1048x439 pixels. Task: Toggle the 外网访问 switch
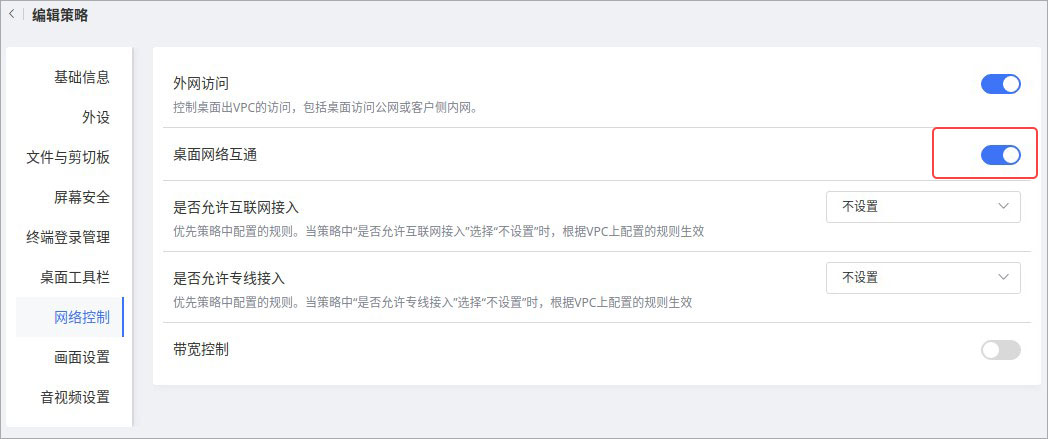pyautogui.click(x=1000, y=84)
